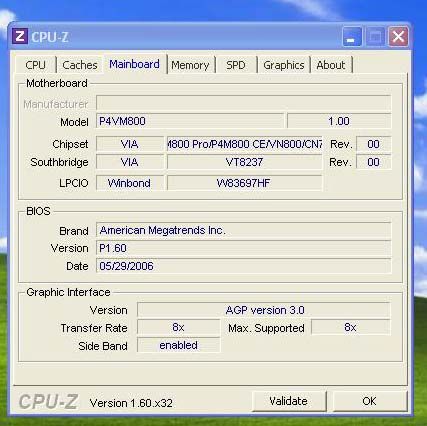Click the Southbridge vendor VIA field
Image resolution: width=427 pixels, height=426 pixels.
[130, 162]
